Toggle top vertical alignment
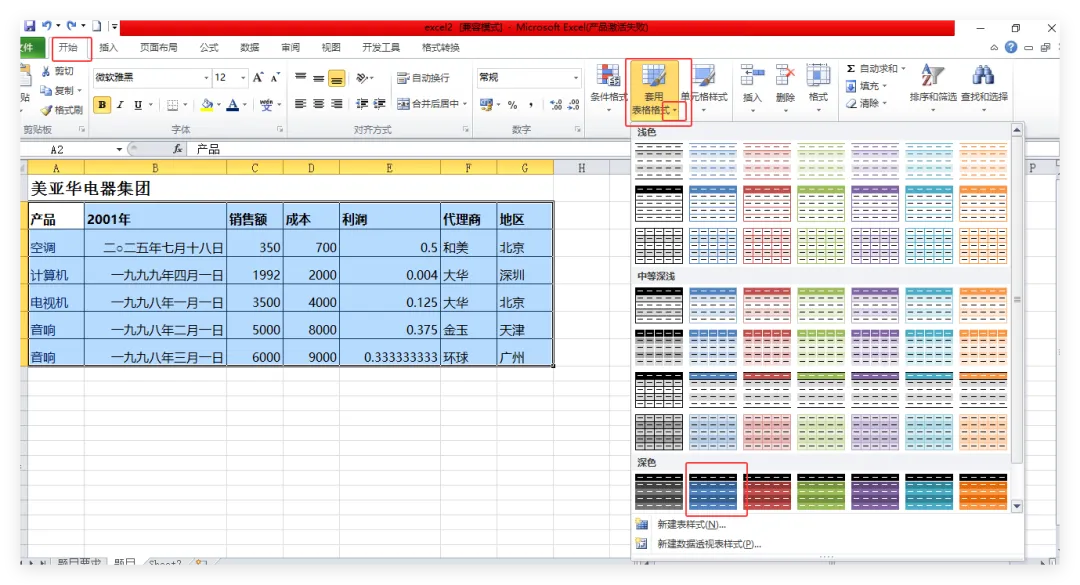This screenshot has height=585, width=1080. pyautogui.click(x=300, y=78)
